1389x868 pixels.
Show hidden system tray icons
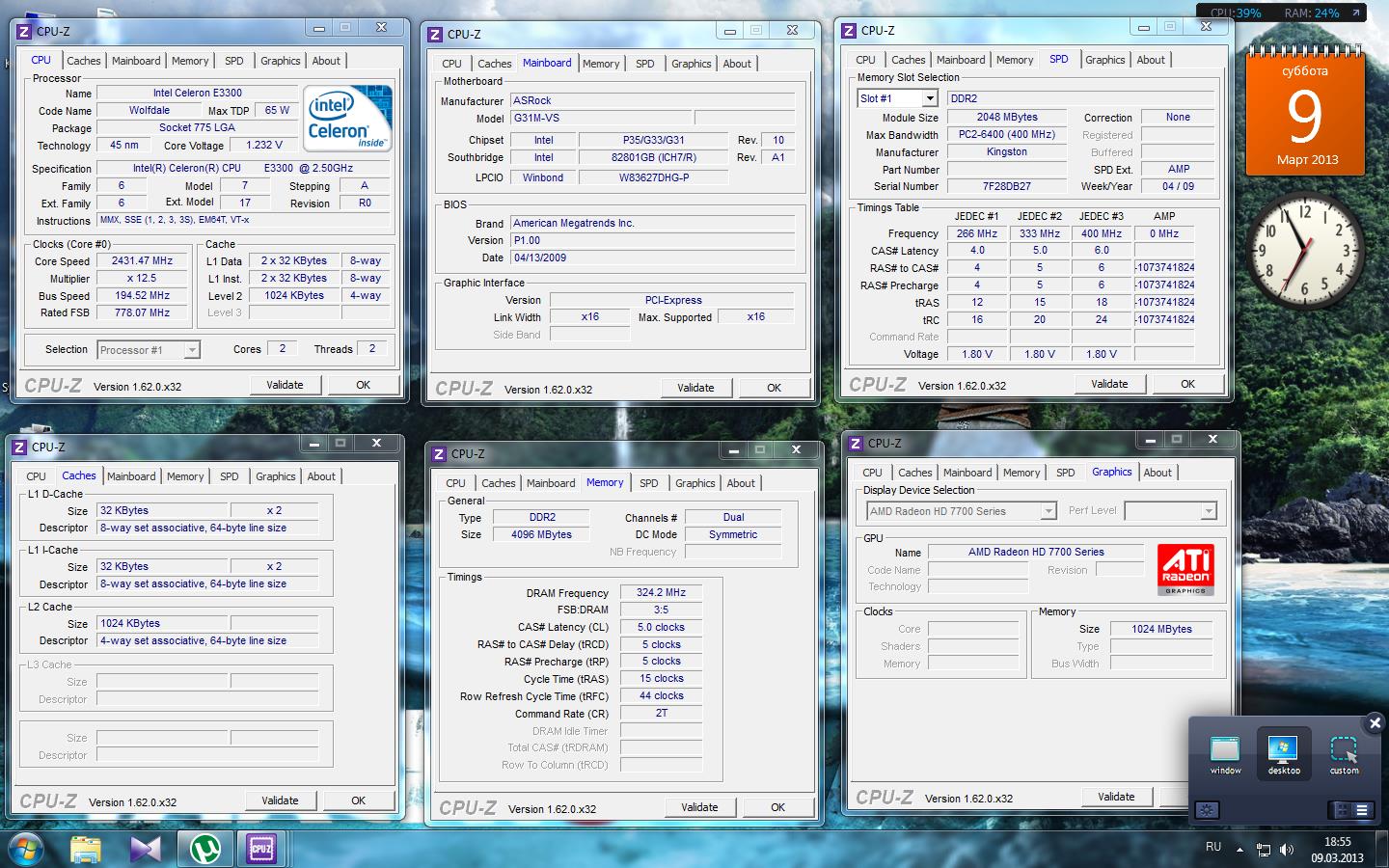point(1241,849)
